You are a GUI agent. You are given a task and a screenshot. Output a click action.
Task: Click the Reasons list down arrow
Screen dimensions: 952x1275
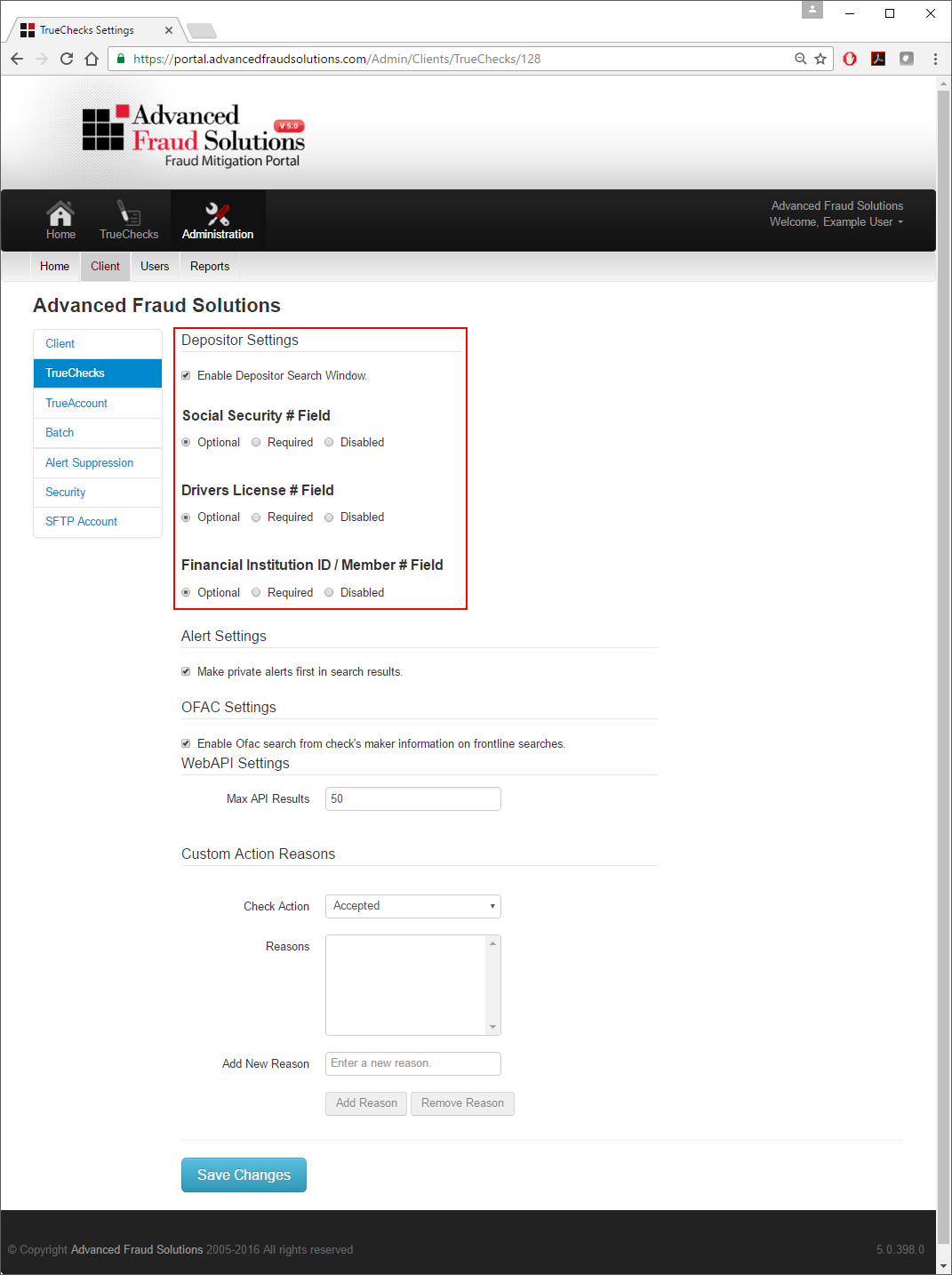click(x=493, y=1028)
